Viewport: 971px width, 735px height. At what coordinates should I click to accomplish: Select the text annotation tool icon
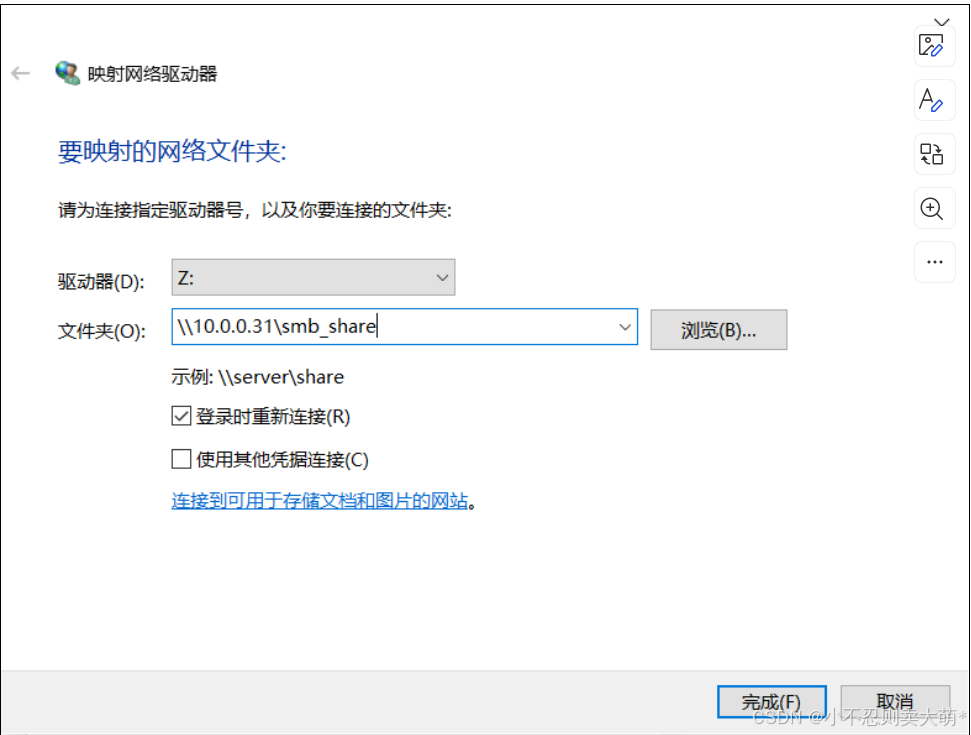[933, 100]
